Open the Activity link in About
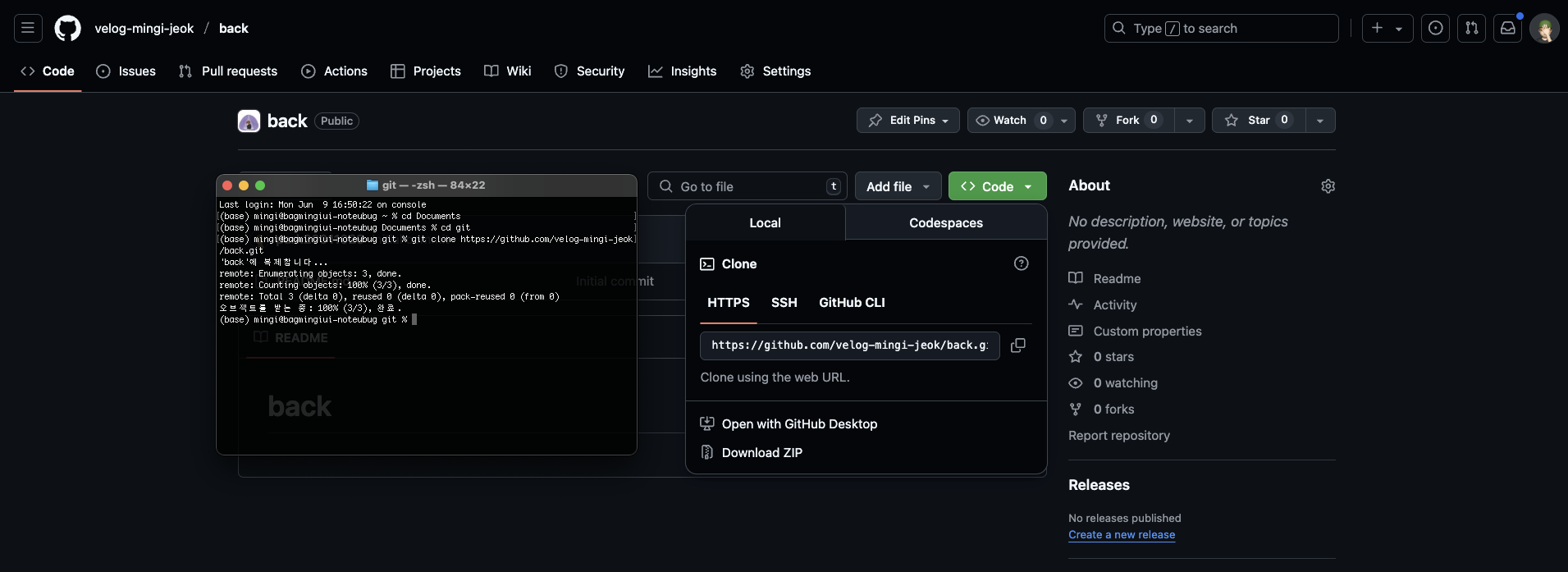1568x572 pixels. (x=1103, y=305)
